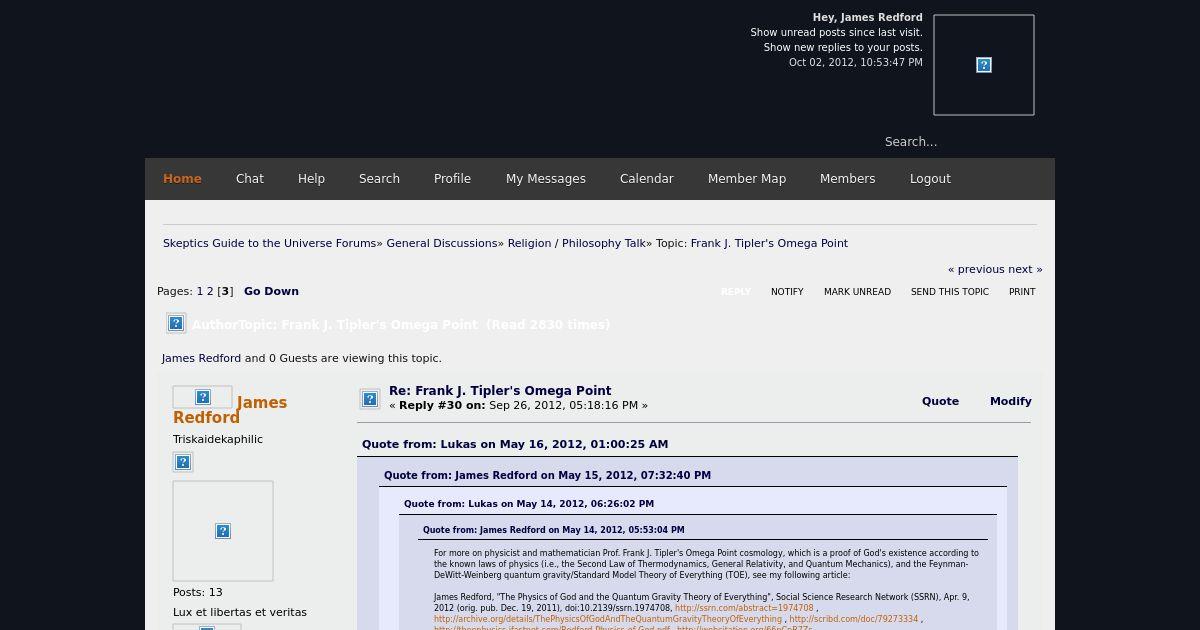Viewport: 1200px width, 630px height.
Task: Click Modify on reply #30
Action: (x=1011, y=401)
